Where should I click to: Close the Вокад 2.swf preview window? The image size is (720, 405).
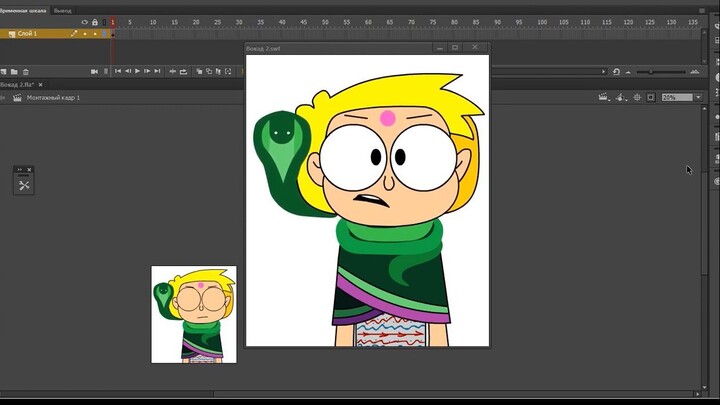coord(475,47)
